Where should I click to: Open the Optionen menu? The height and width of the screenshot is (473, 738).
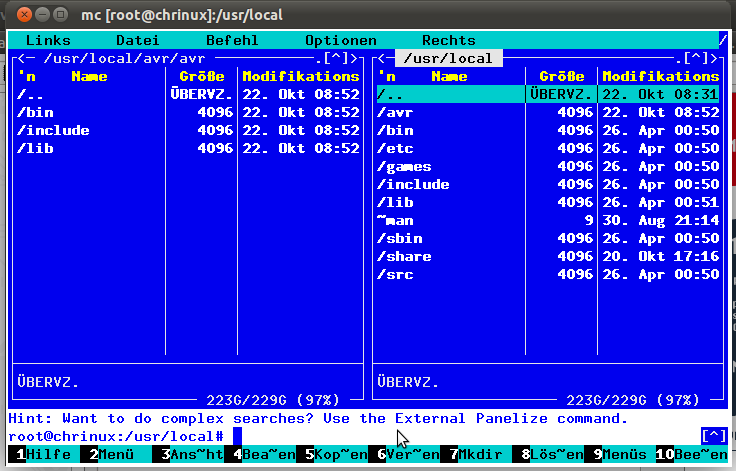[341, 40]
